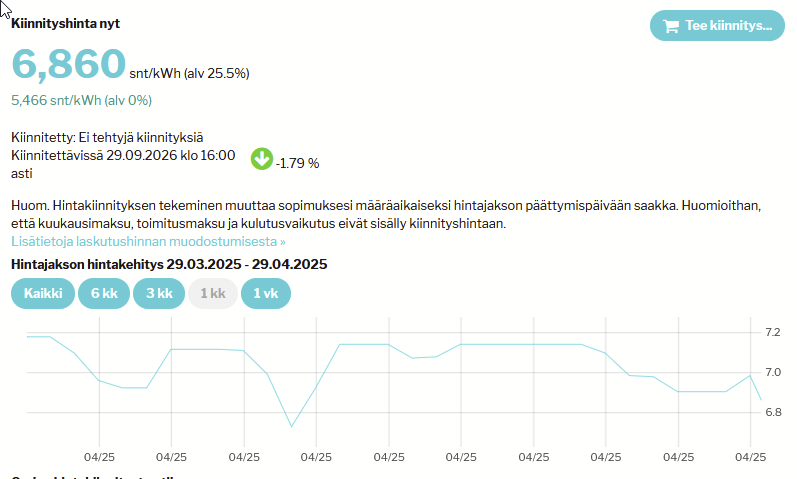This screenshot has width=797, height=479.
Task: Switch chart to 1 vk view
Action: pyautogui.click(x=265, y=294)
